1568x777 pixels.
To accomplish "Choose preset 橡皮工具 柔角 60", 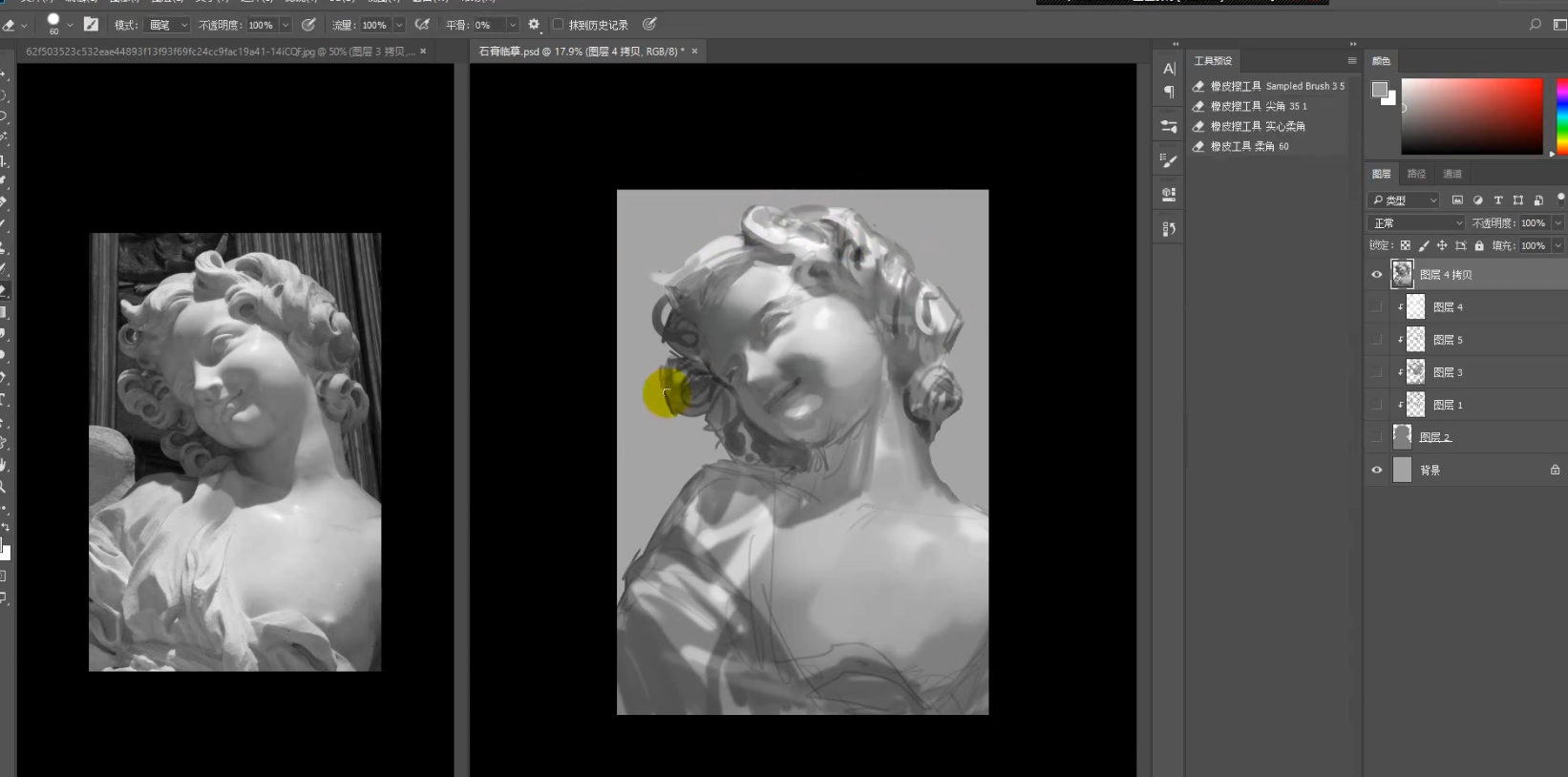I will [x=1268, y=146].
